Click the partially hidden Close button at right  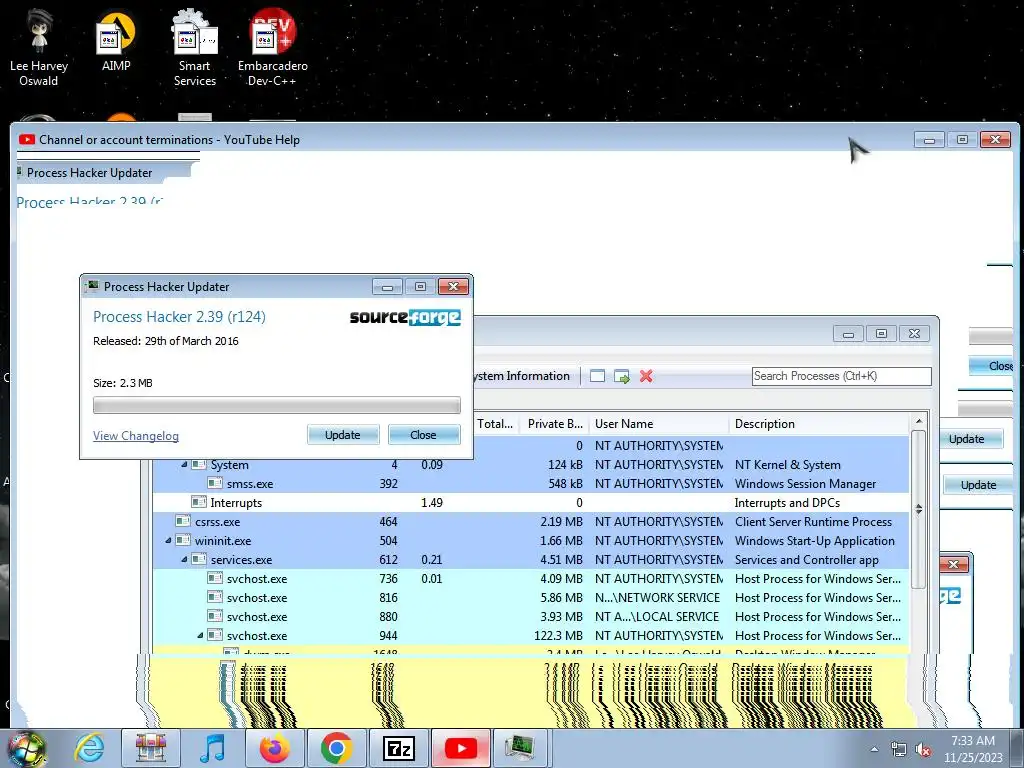[991, 366]
